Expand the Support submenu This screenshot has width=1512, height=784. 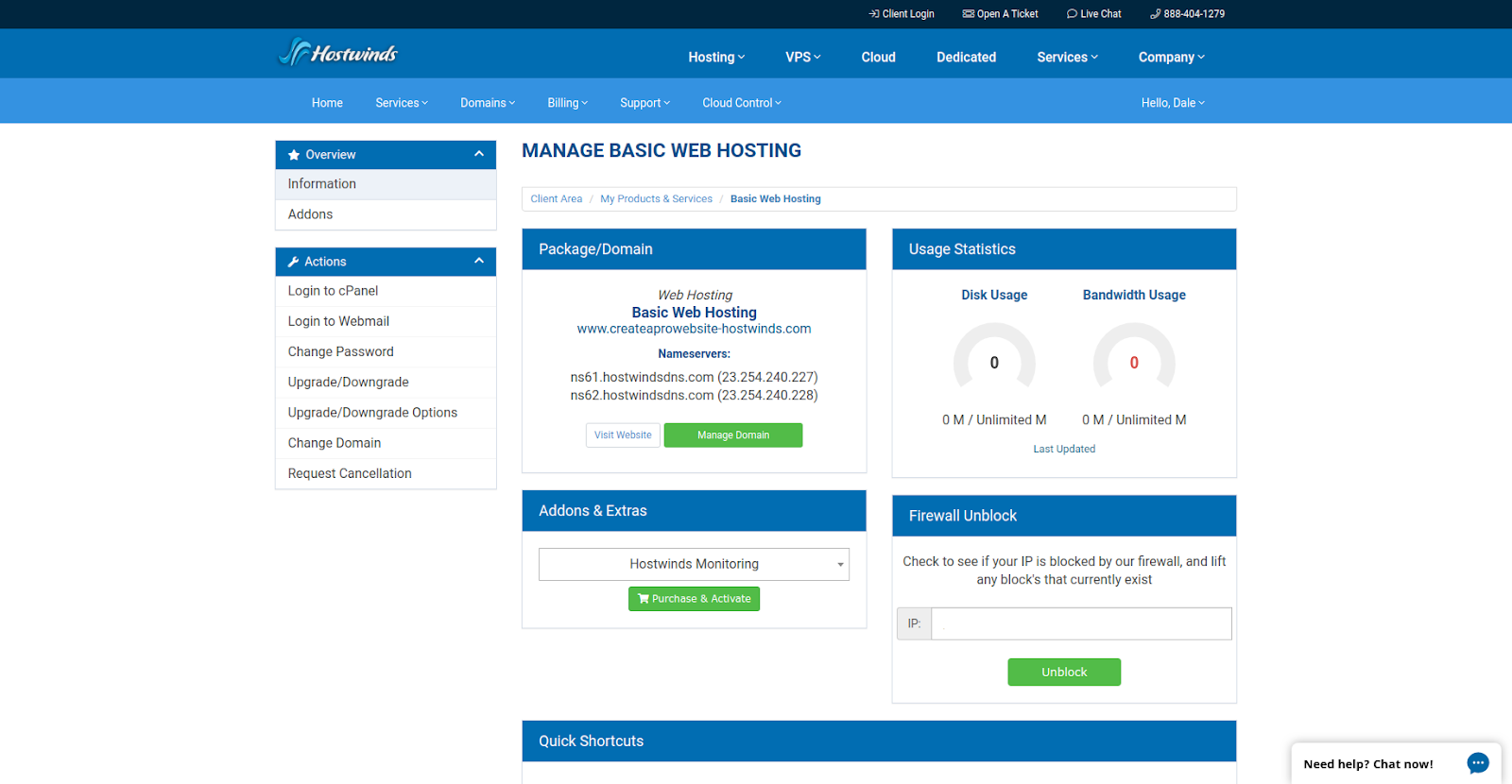point(645,103)
